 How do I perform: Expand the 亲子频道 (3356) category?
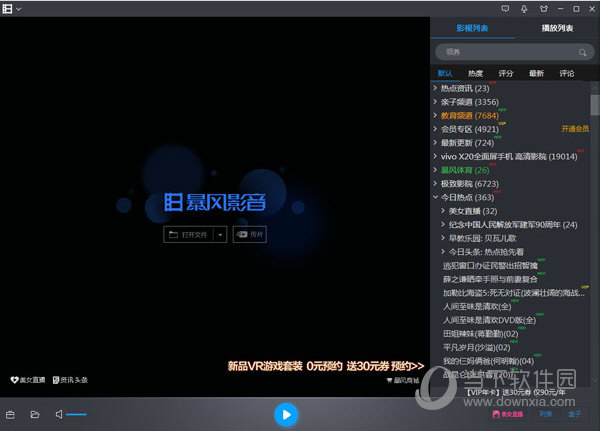coord(435,102)
